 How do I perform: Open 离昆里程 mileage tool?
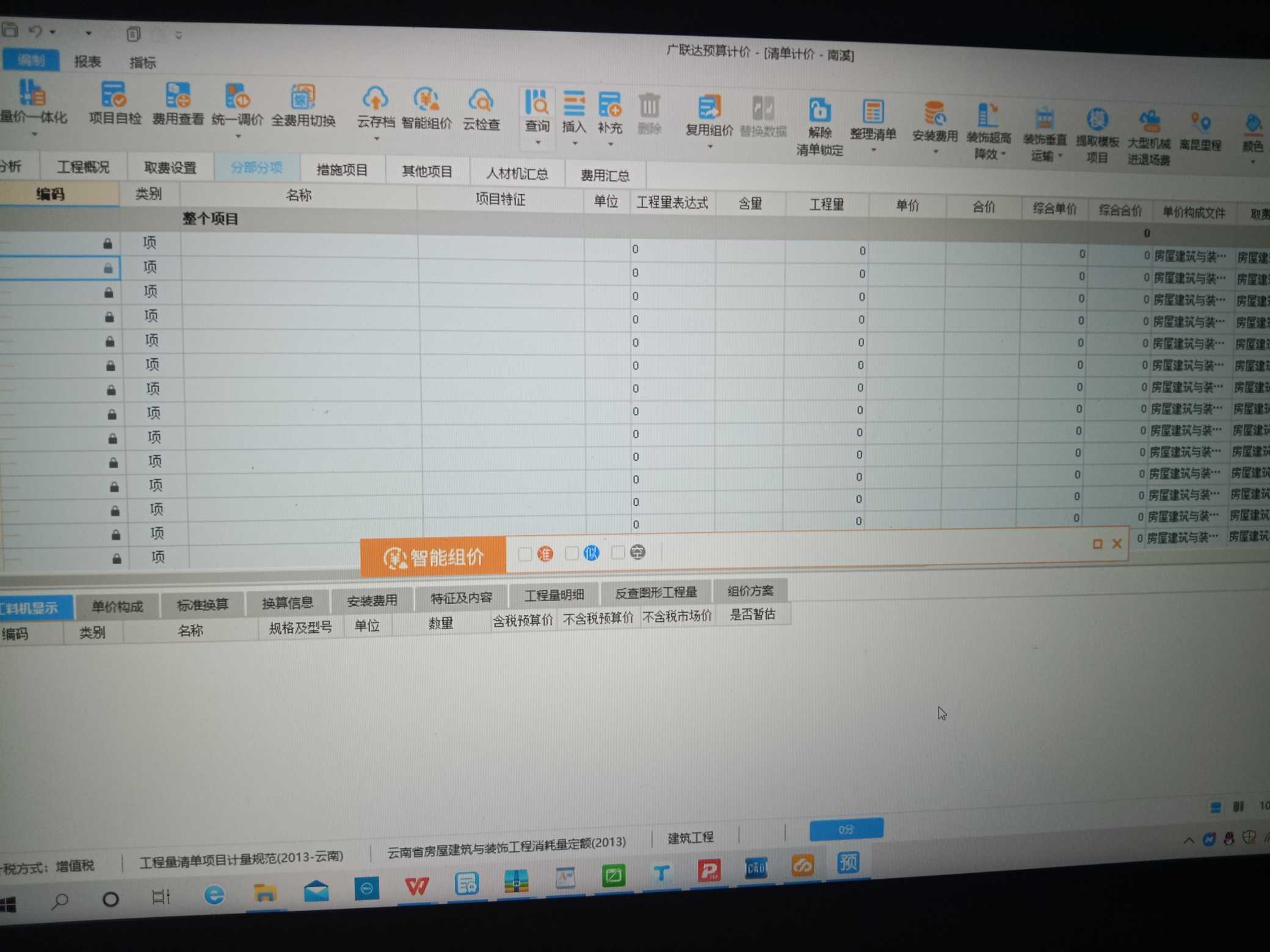[1200, 131]
